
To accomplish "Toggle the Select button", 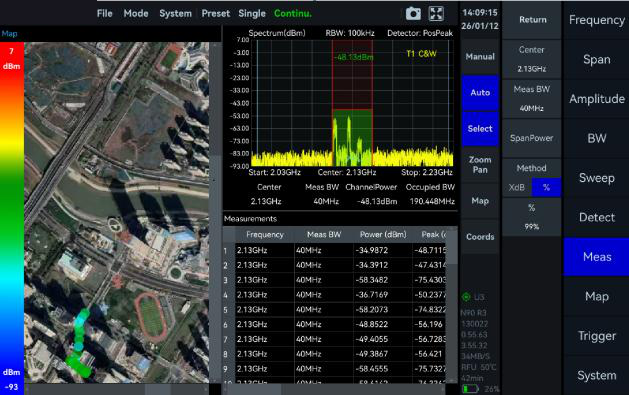I will point(480,129).
